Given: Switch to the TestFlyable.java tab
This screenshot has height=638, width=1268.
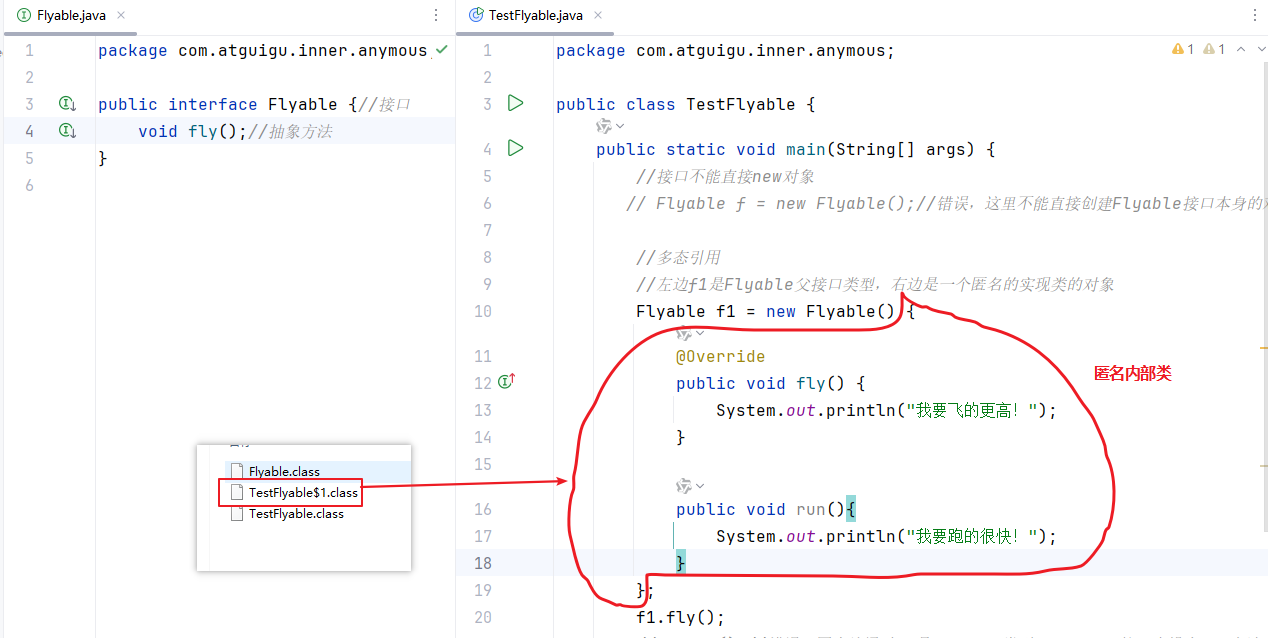Looking at the screenshot, I should 536,16.
